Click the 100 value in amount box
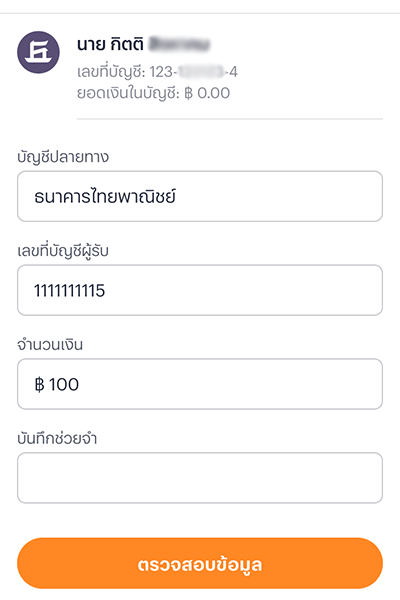The width and height of the screenshot is (400, 600). click(64, 384)
